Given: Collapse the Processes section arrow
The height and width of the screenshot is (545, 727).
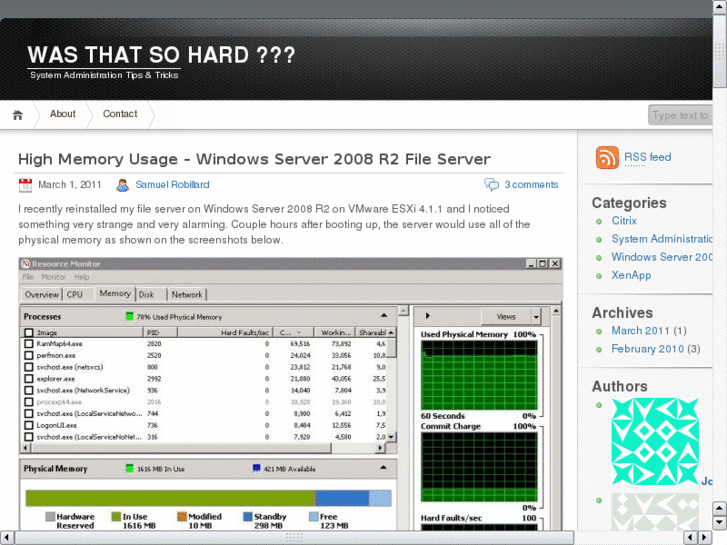Looking at the screenshot, I should click(x=384, y=315).
